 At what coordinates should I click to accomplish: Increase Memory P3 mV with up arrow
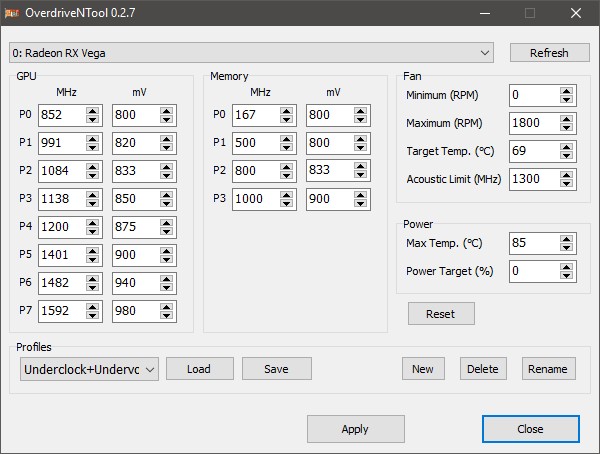coord(360,195)
